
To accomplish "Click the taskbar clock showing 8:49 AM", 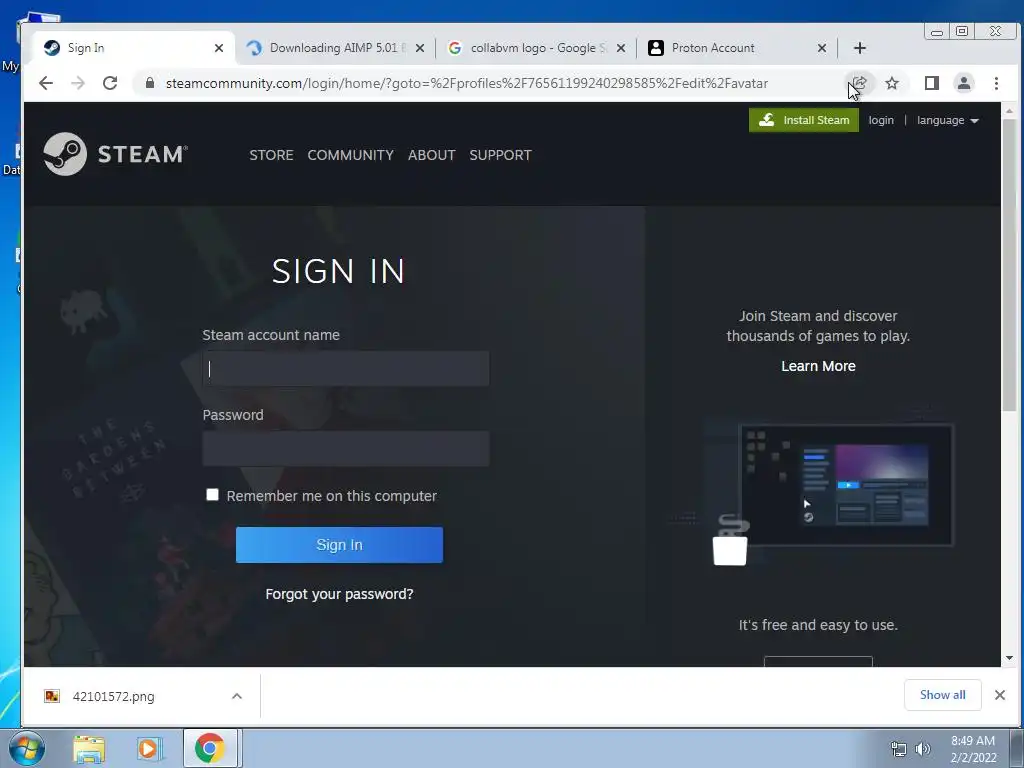I will click(973, 749).
